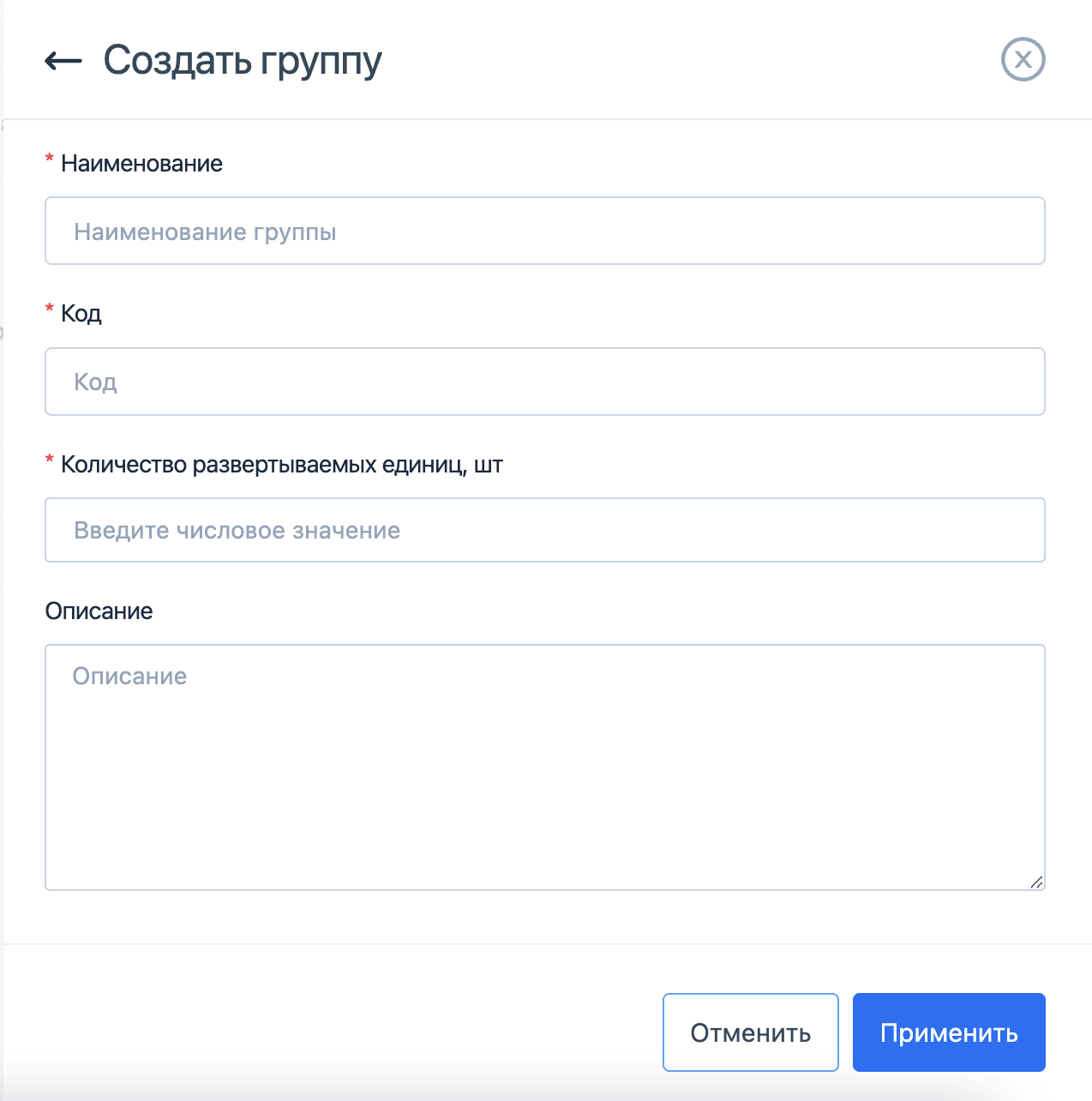Click the Применить button
Viewport: 1092px width, 1101px height.
tap(948, 1032)
